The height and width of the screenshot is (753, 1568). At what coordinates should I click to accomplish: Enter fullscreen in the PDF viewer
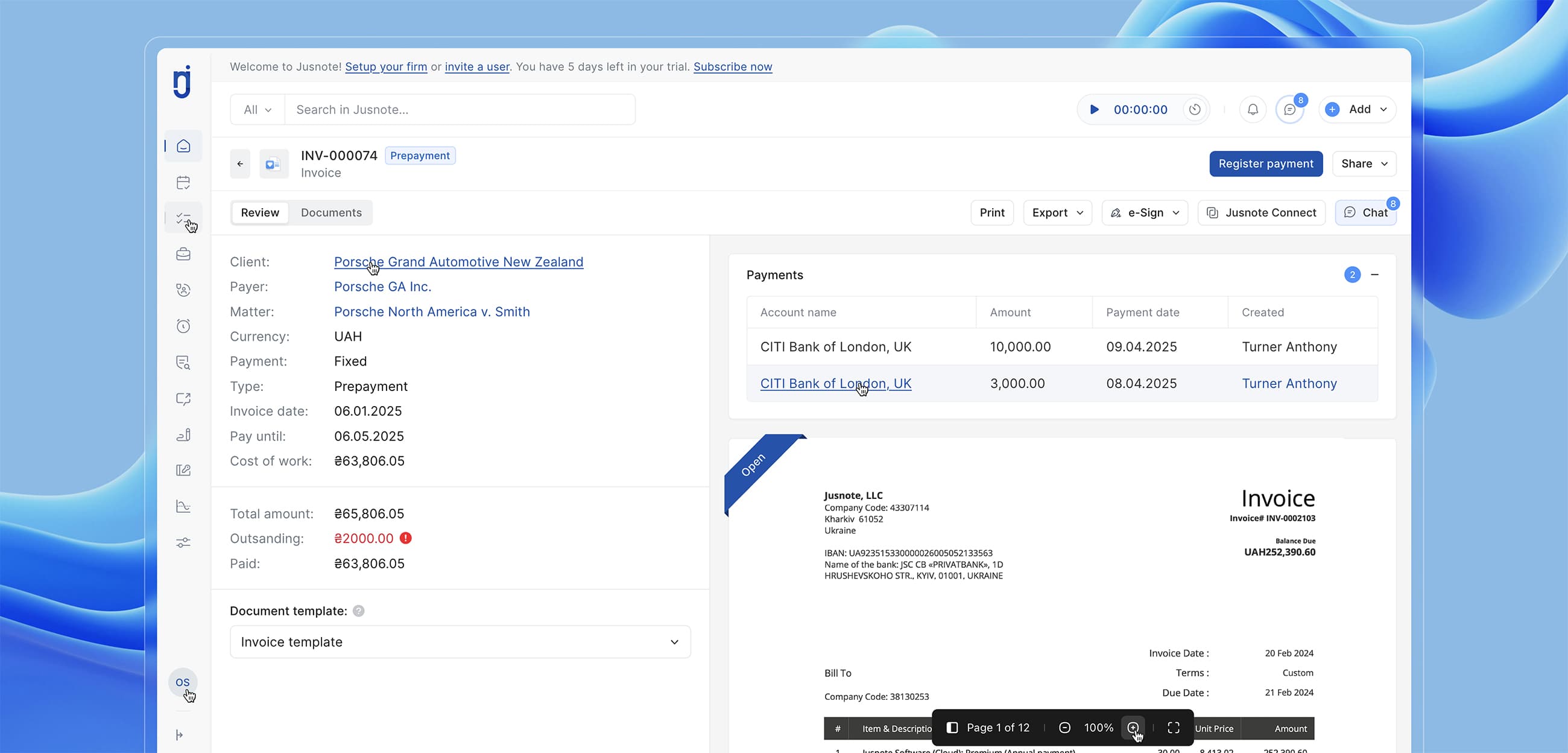coord(1173,728)
